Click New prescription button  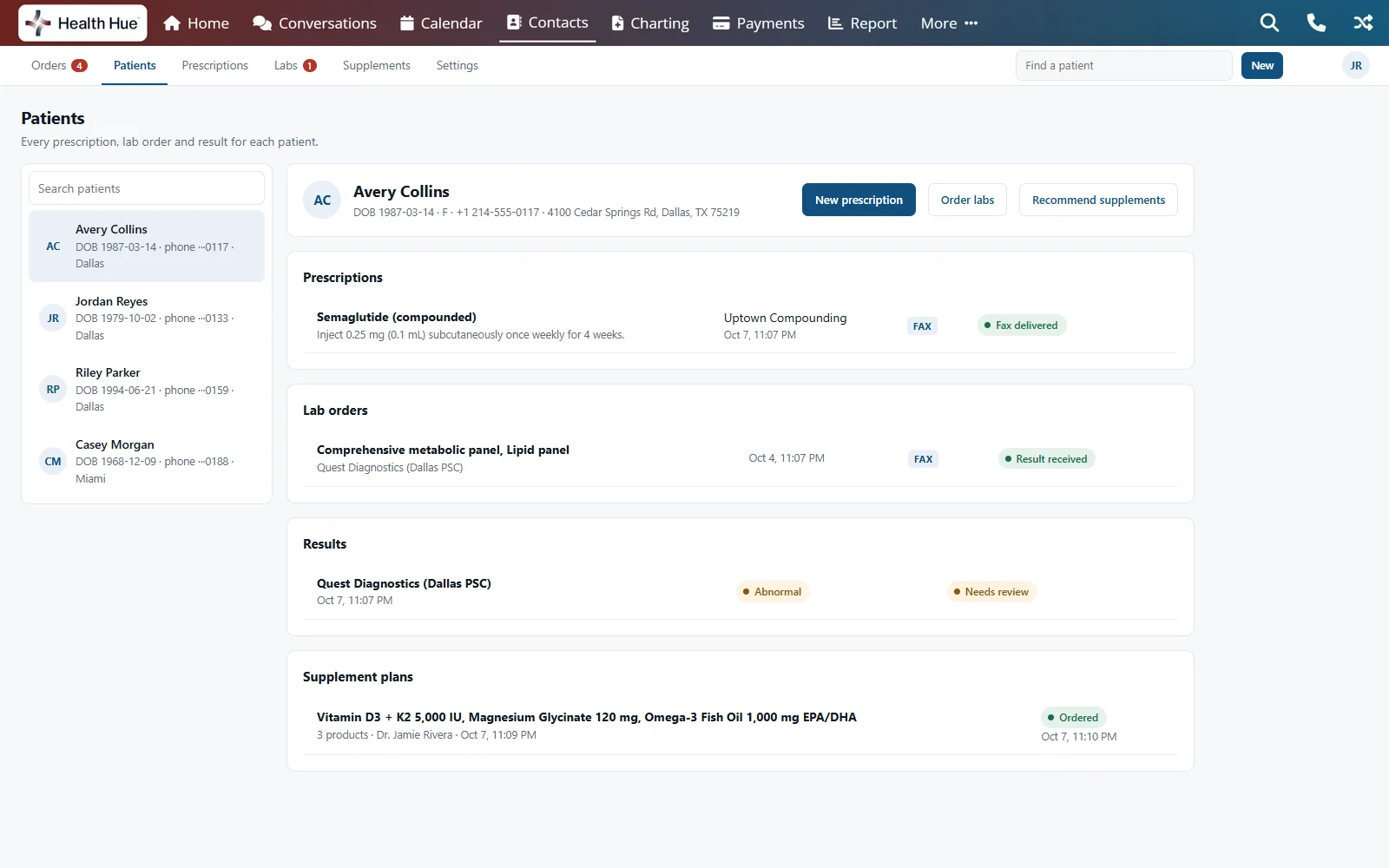pyautogui.click(x=859, y=200)
